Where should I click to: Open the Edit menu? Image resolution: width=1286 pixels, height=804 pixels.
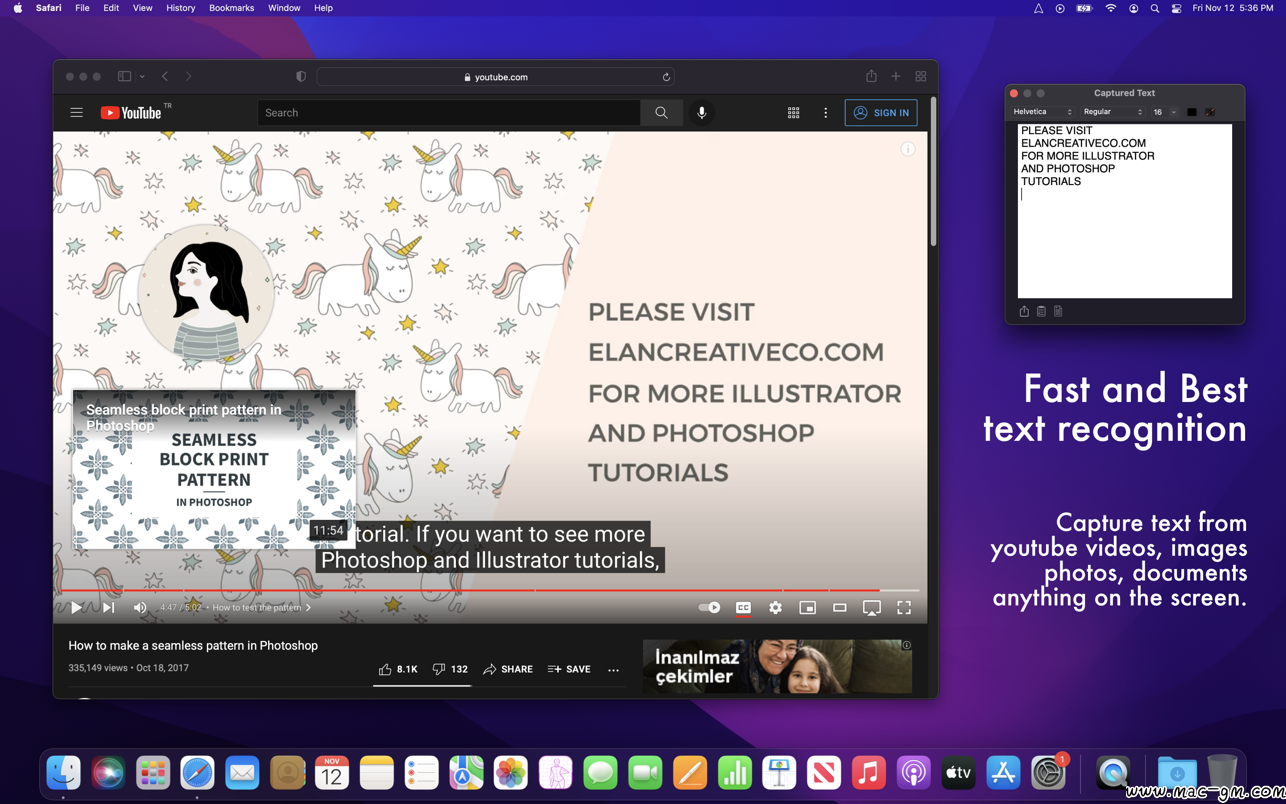point(111,8)
